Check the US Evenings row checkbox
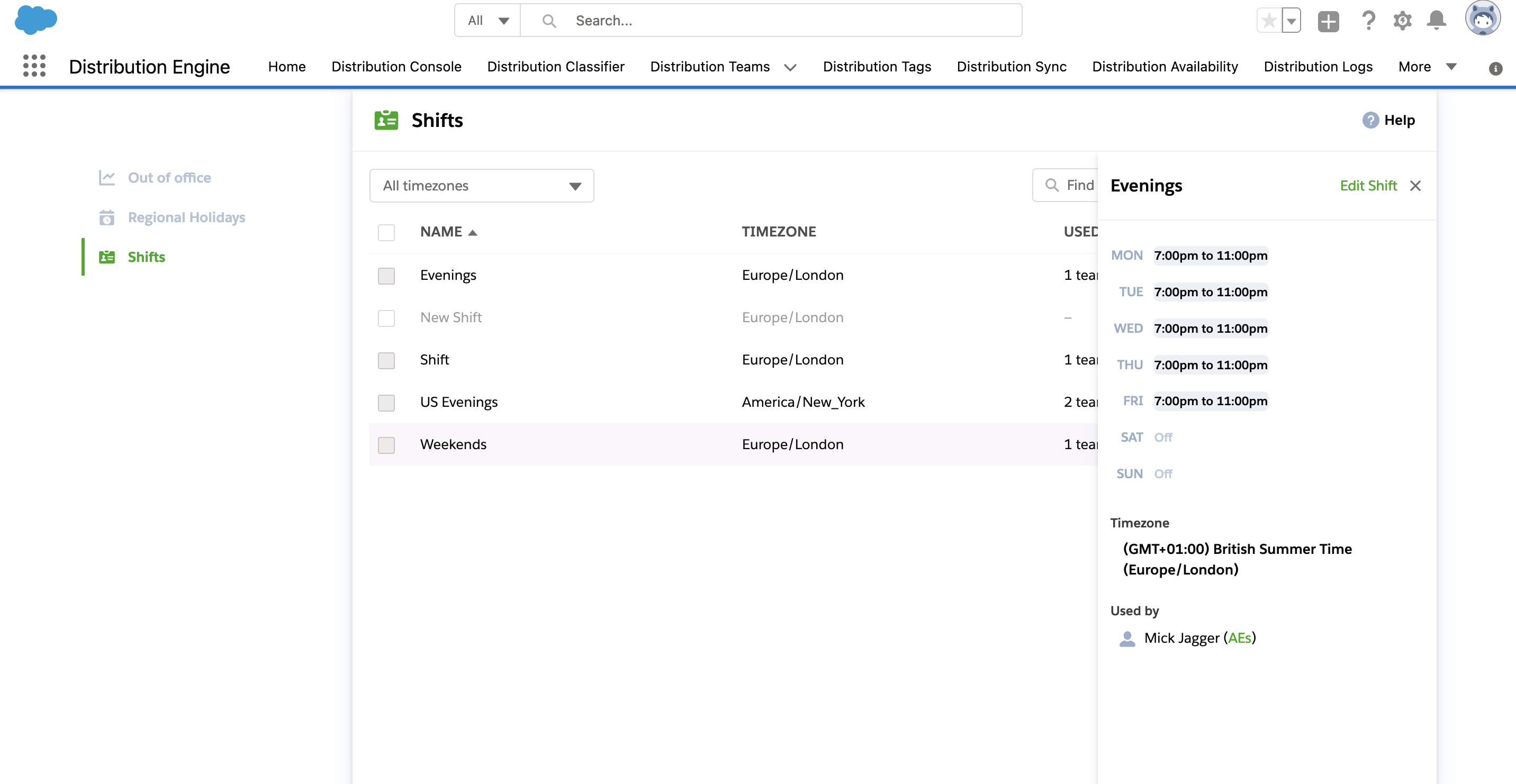1516x784 pixels. (x=386, y=403)
